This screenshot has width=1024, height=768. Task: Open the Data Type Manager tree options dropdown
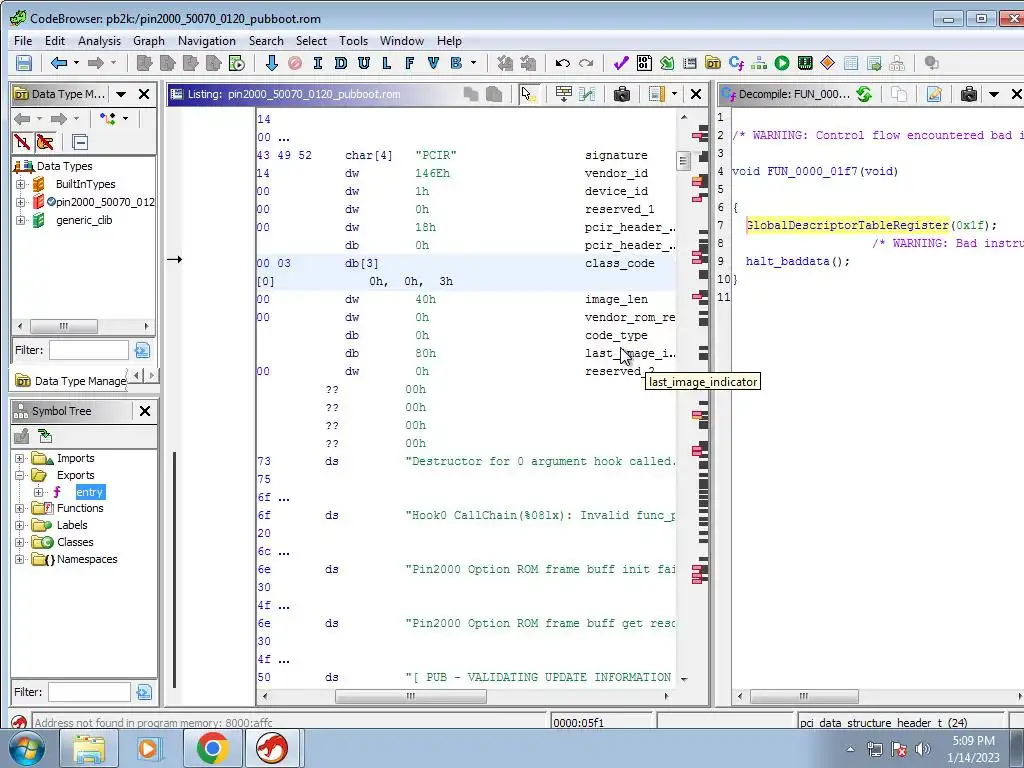(x=125, y=118)
